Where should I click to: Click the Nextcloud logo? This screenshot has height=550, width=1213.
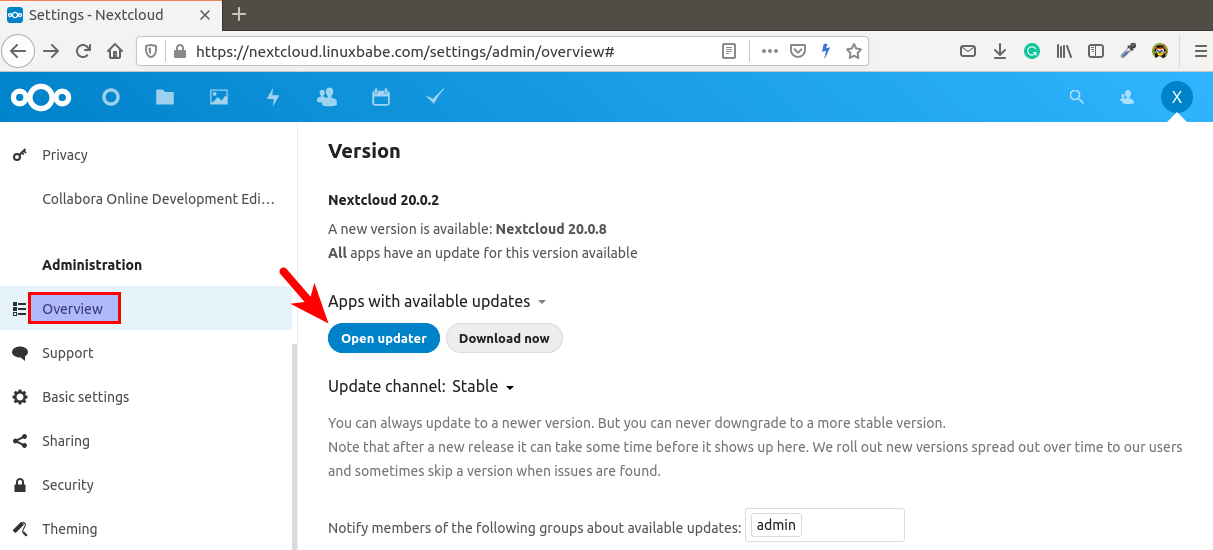41,97
